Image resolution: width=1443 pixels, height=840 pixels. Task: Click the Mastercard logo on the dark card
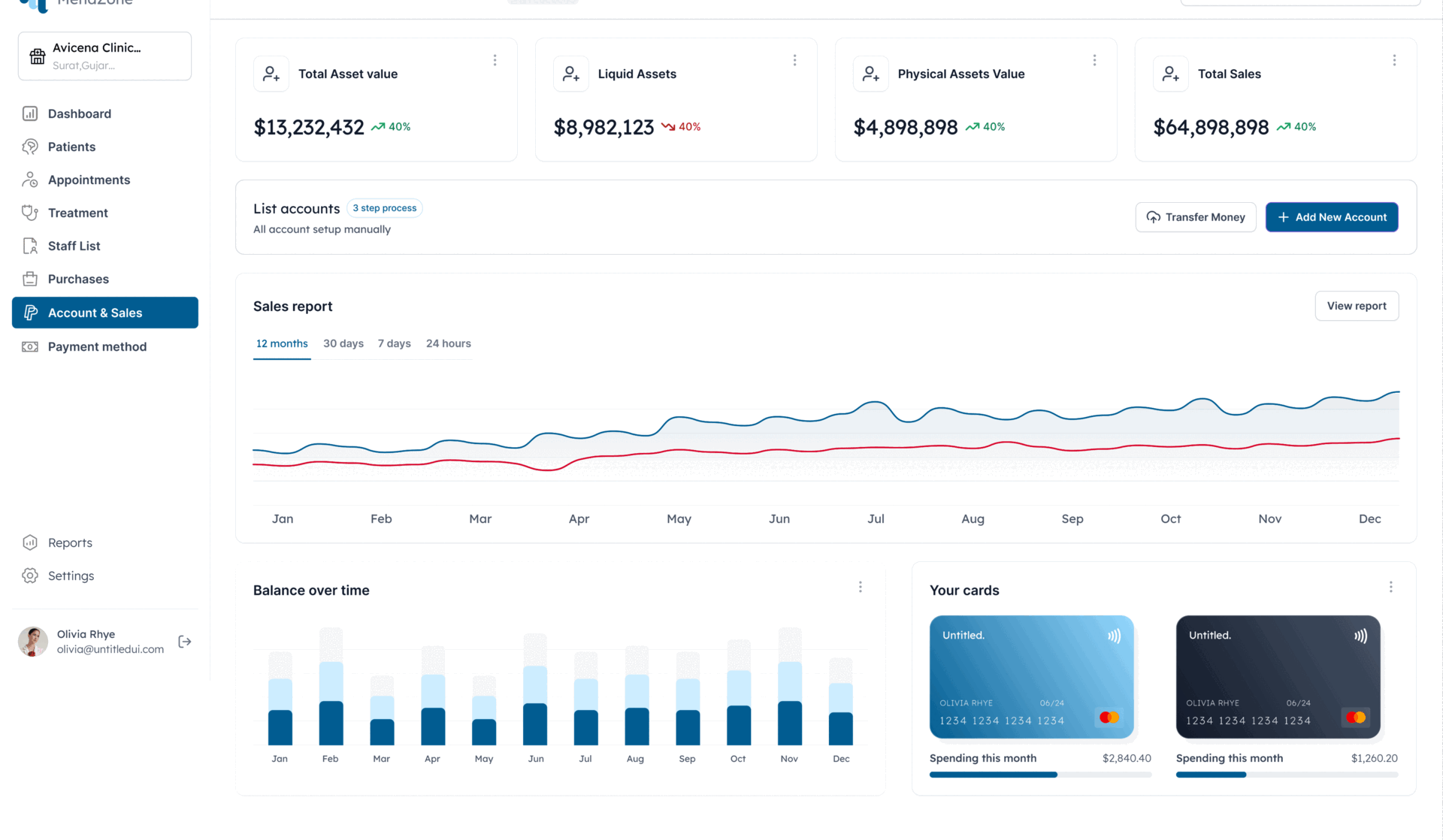coord(1356,718)
